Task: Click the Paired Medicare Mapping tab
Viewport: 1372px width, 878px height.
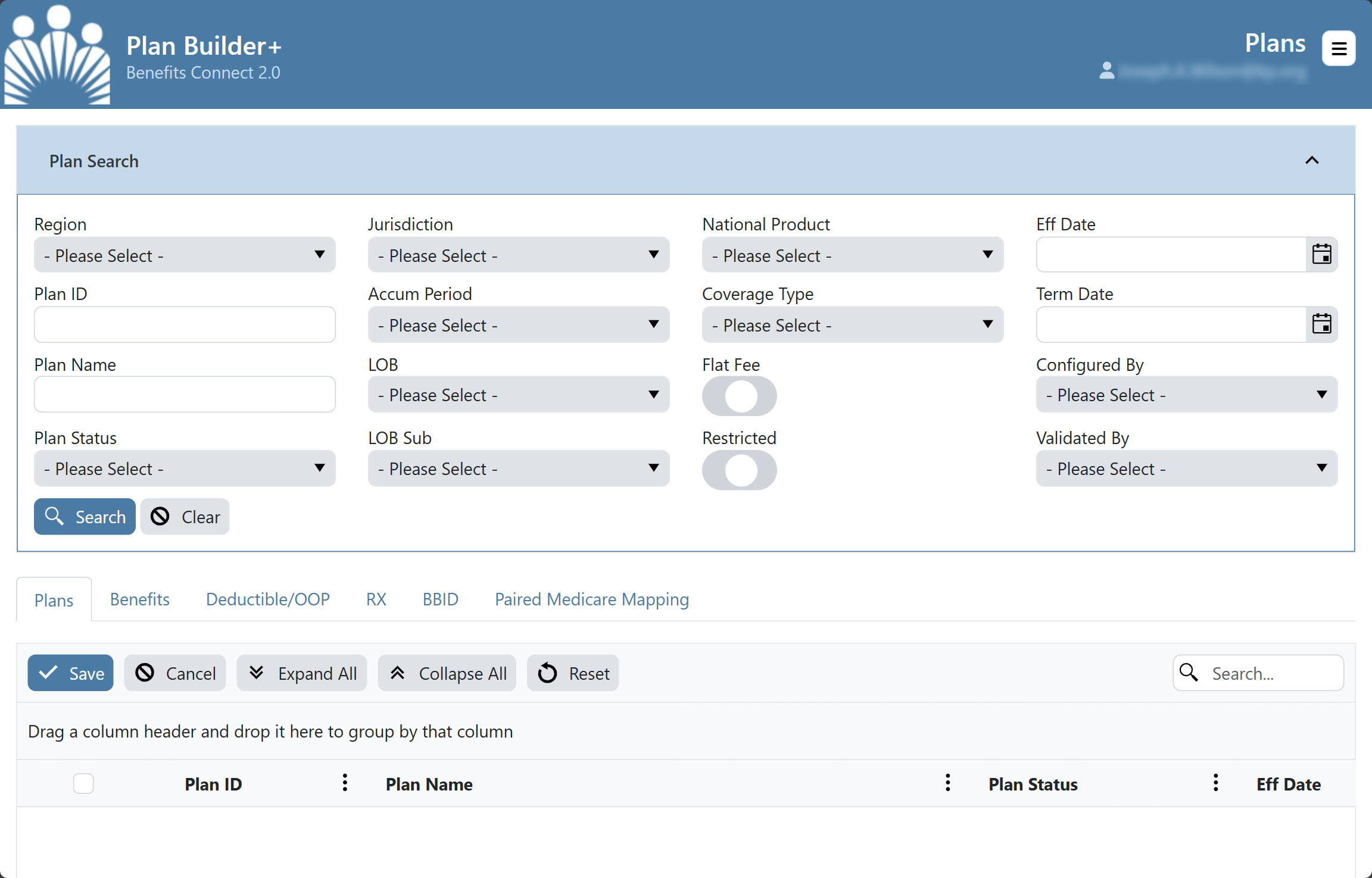Action: 591,599
